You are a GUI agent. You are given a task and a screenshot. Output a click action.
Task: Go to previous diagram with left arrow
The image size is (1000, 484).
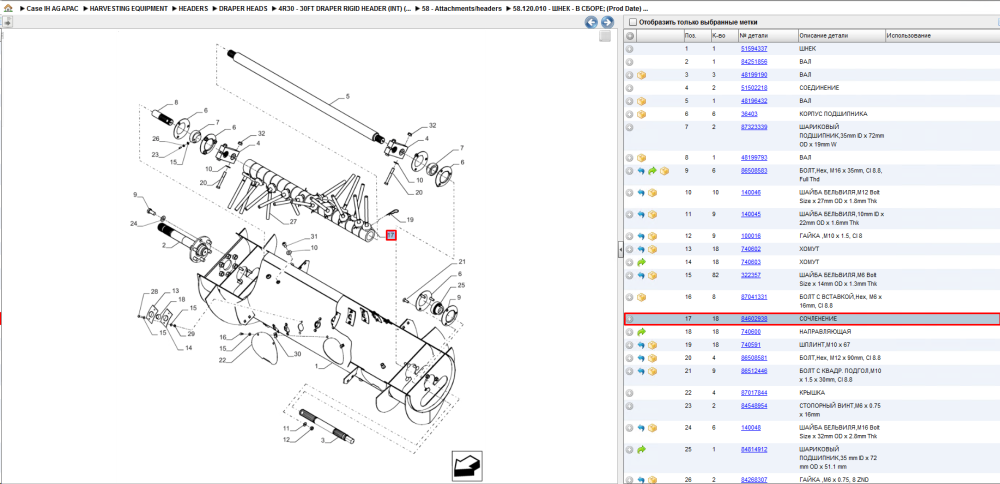[x=591, y=22]
